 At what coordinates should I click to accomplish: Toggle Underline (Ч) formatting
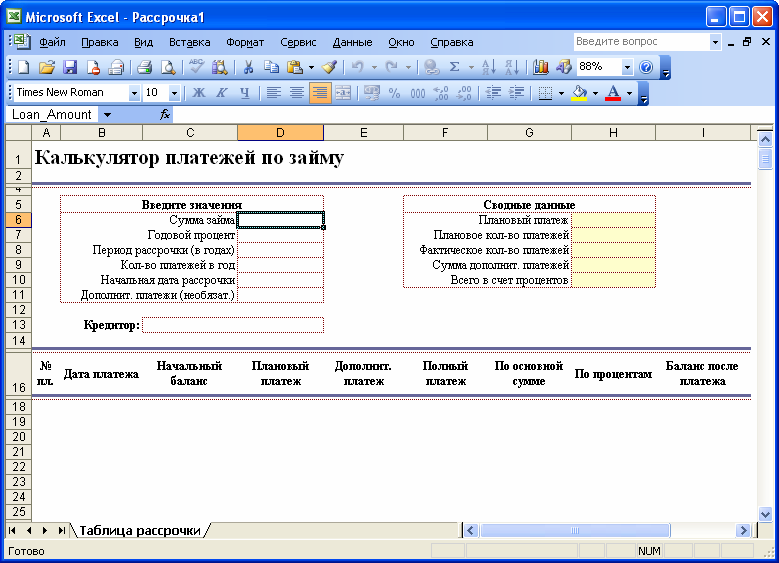point(245,93)
